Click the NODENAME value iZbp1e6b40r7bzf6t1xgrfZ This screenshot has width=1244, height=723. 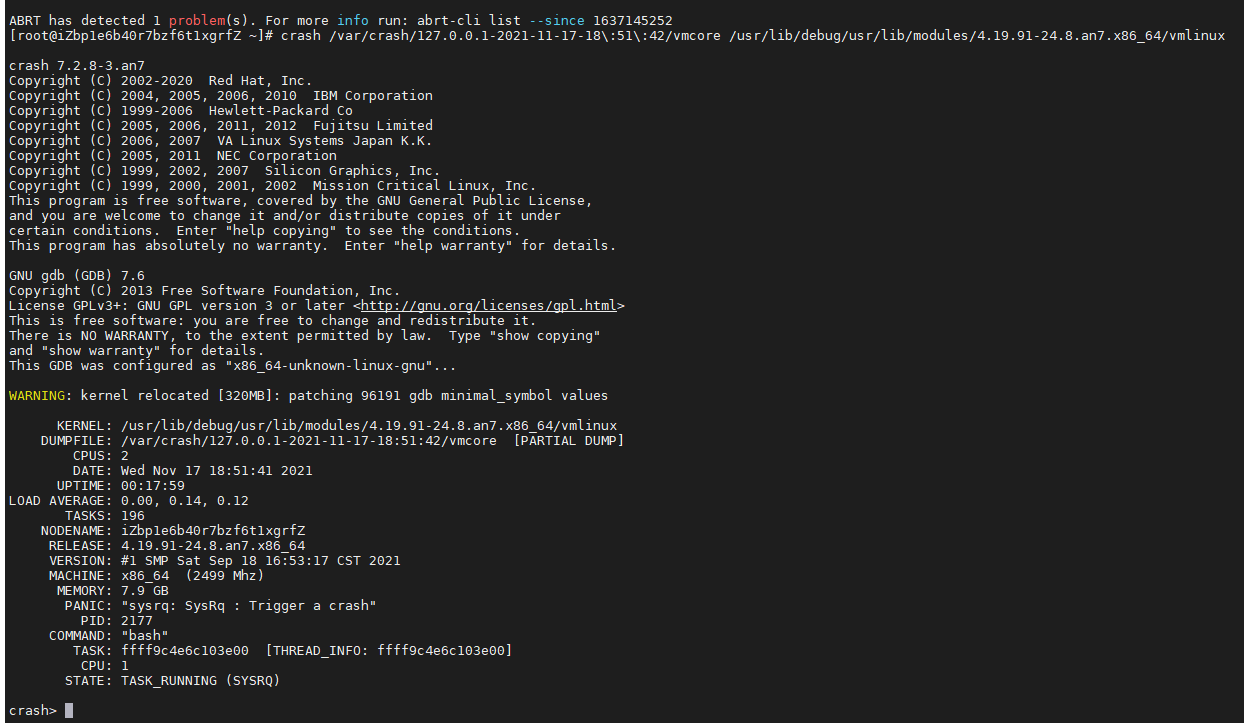tap(212, 530)
